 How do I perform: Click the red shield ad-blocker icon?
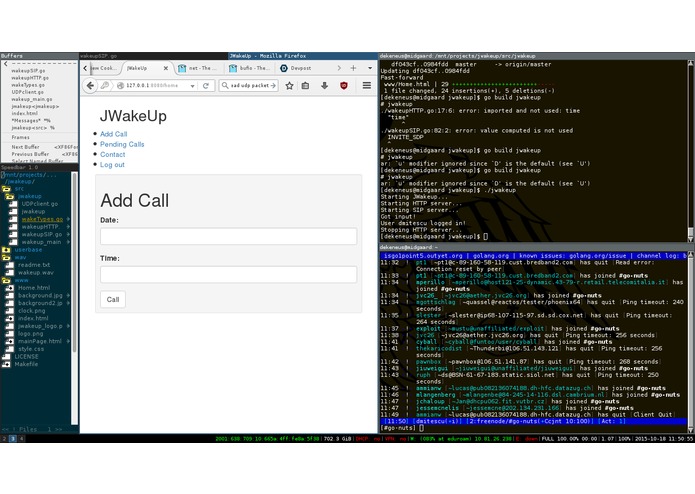pos(344,86)
